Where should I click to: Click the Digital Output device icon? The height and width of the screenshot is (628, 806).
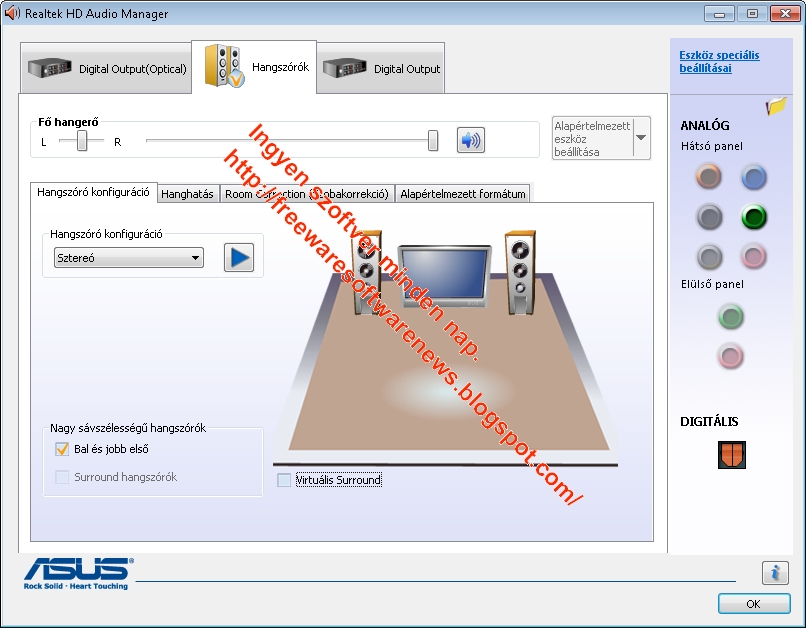[344, 68]
